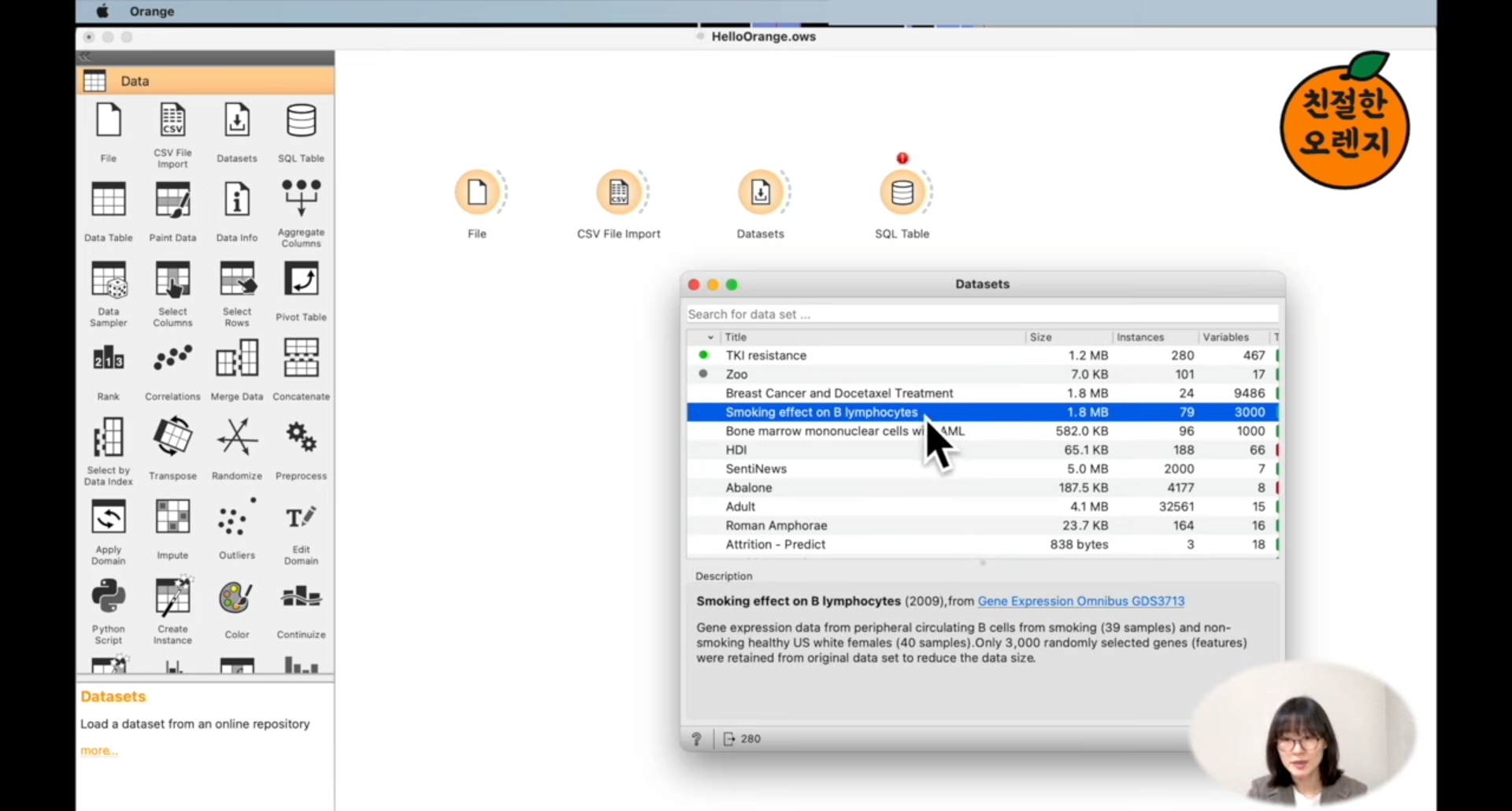
Task: Select the Correlations widget
Action: (172, 371)
